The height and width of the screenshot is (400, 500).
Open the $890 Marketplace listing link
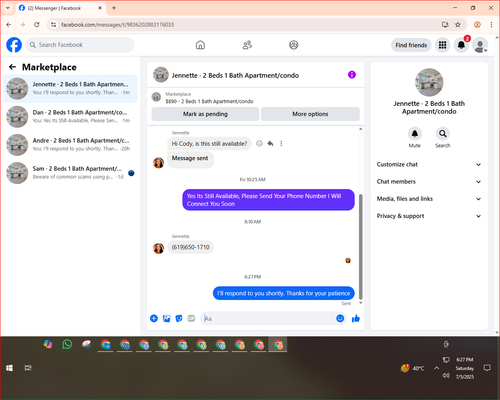tap(209, 101)
